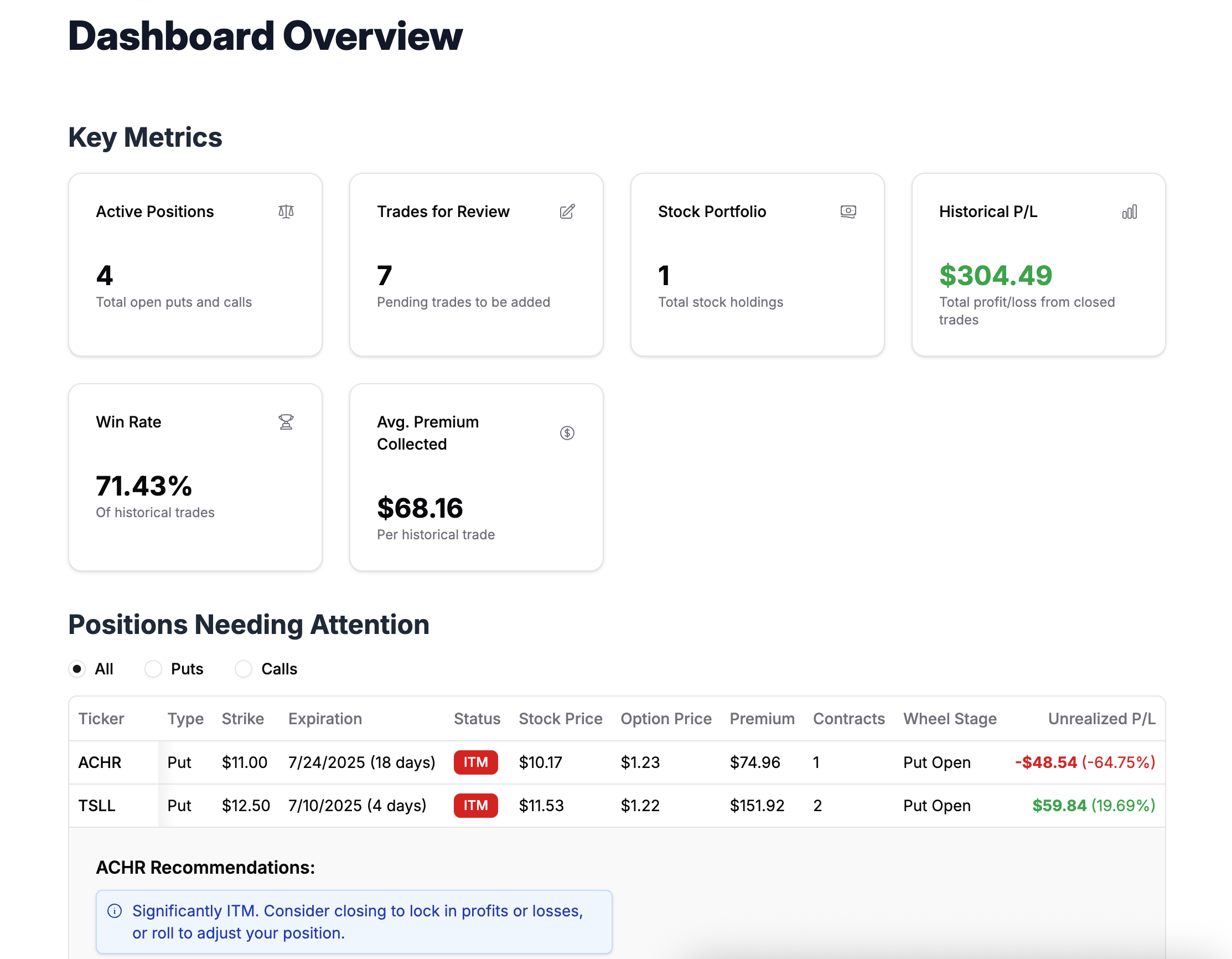
Task: Open the Trades for Review card
Action: pos(475,264)
